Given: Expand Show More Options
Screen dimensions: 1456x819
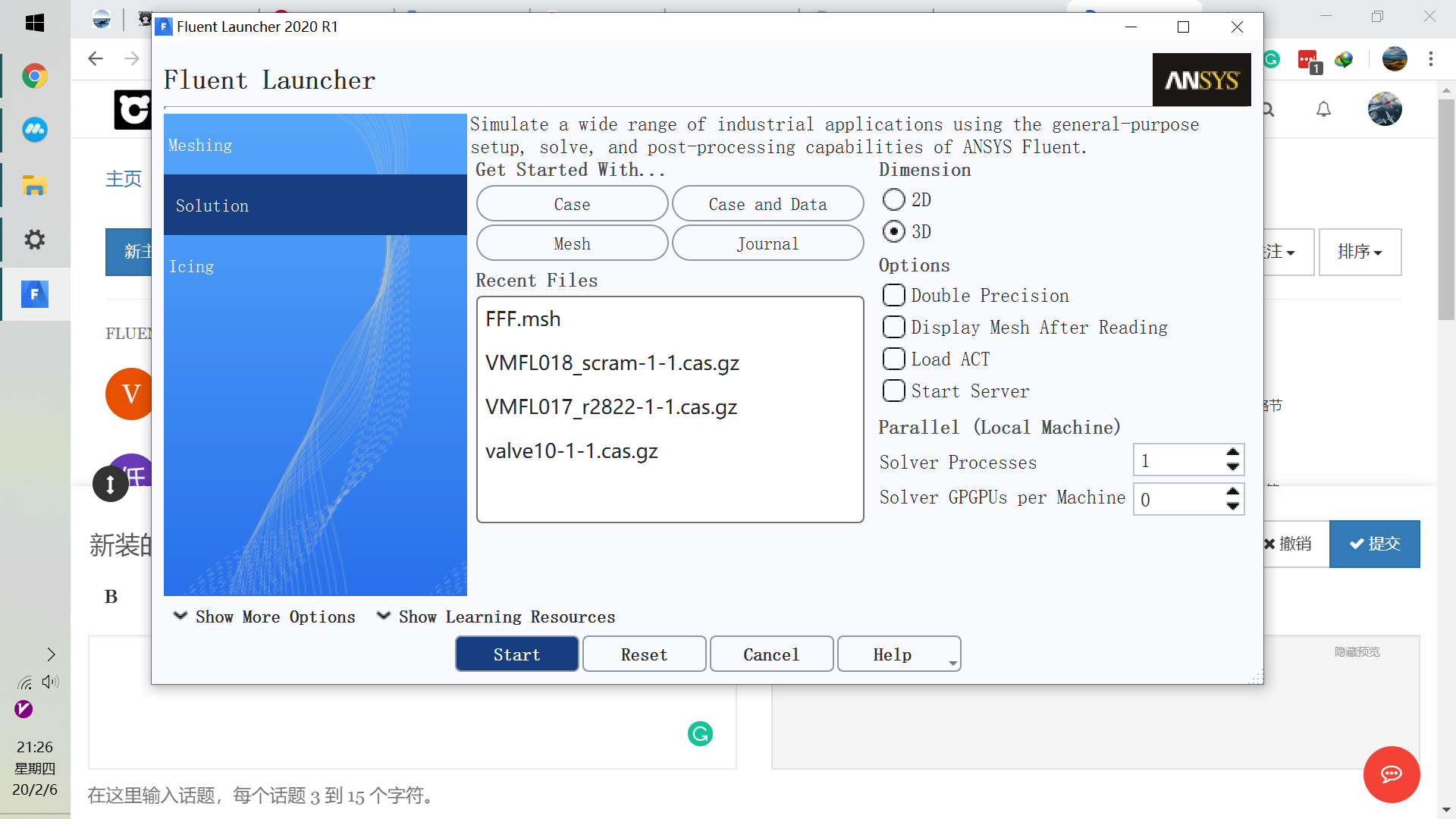Looking at the screenshot, I should point(264,617).
